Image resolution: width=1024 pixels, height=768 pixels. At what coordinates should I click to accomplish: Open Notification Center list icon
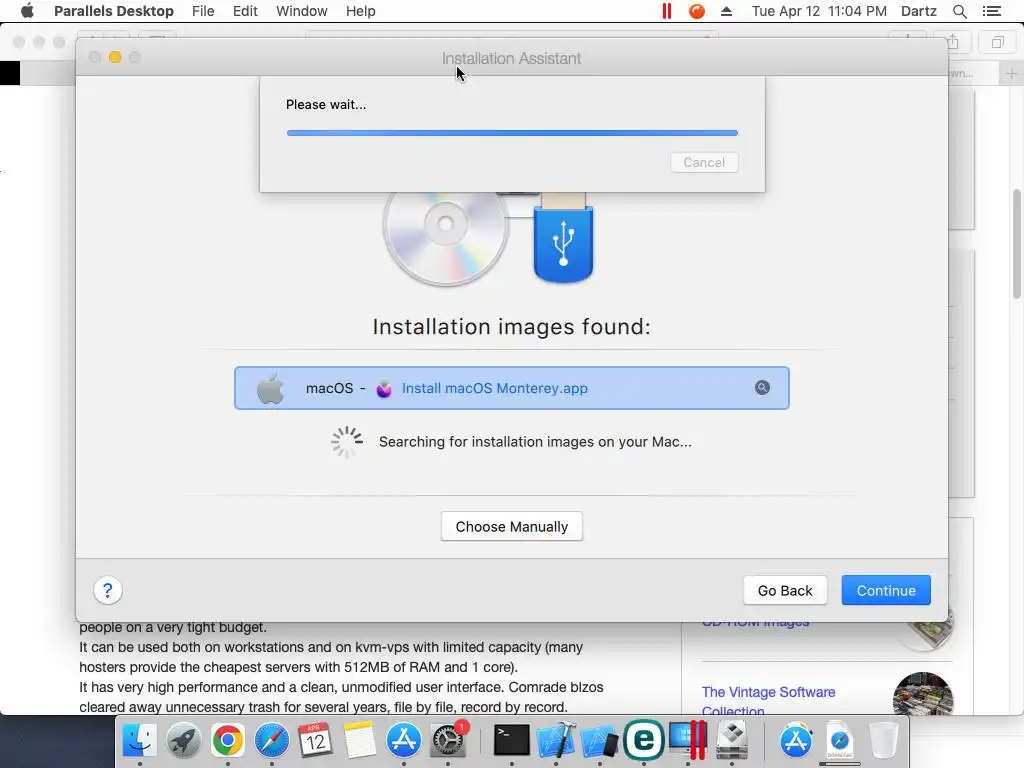point(991,11)
